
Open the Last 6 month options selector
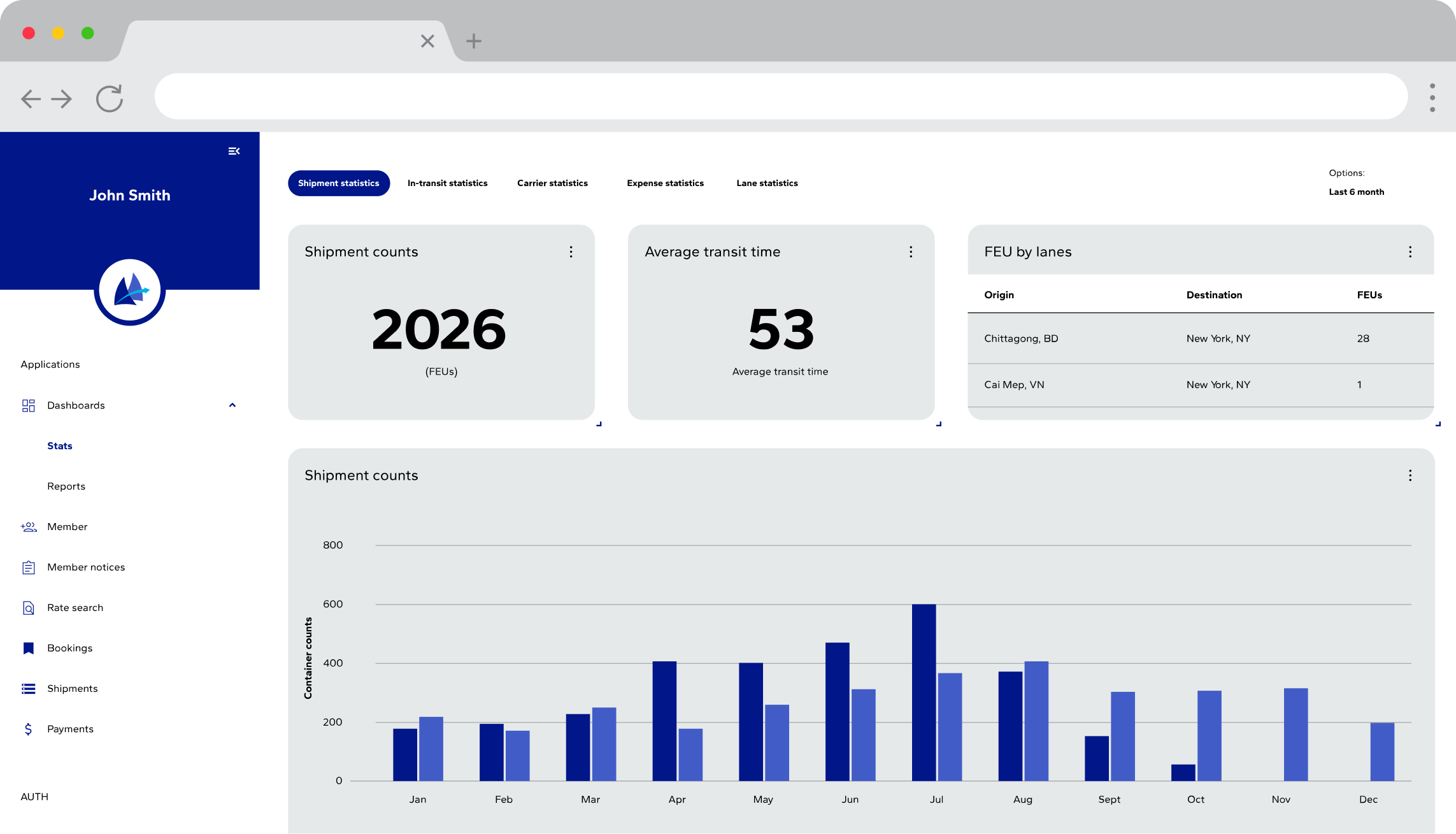(x=1356, y=192)
